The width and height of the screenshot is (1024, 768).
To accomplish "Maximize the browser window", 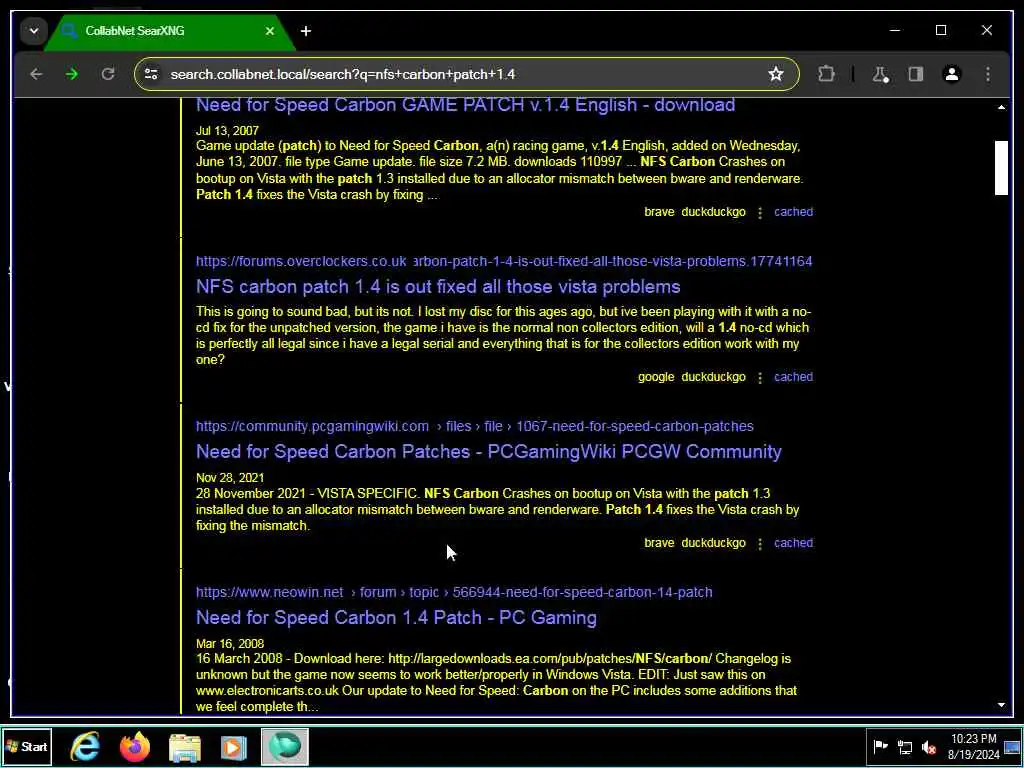I will coord(941,31).
